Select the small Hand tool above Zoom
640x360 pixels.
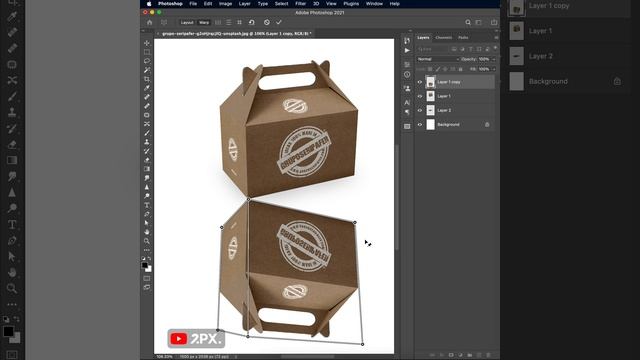click(147, 232)
